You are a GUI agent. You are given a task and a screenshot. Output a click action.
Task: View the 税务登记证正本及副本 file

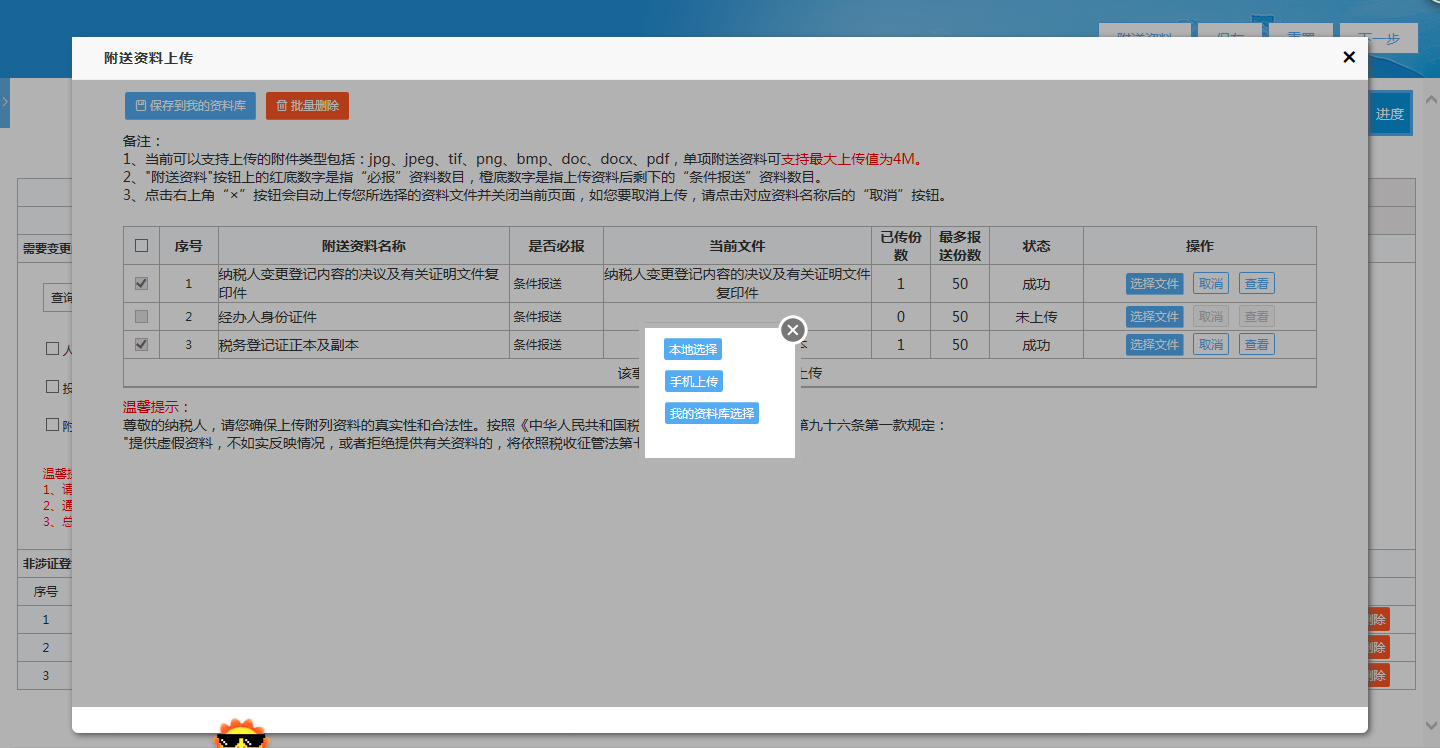pos(1256,345)
